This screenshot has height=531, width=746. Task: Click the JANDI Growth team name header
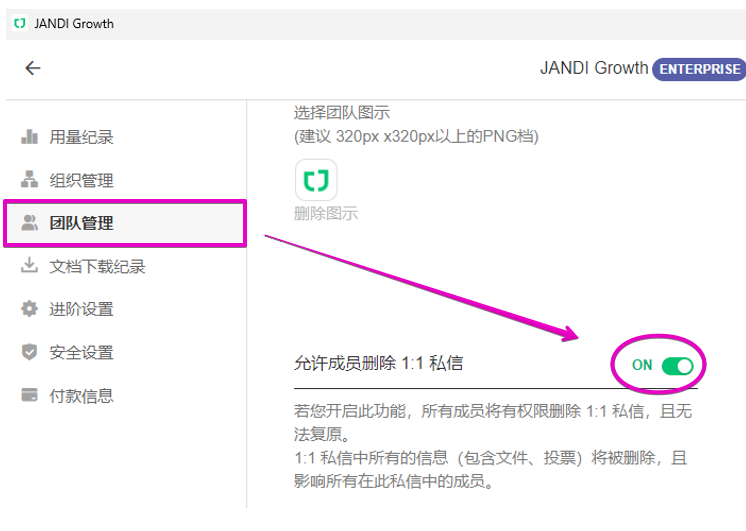[x=594, y=68]
